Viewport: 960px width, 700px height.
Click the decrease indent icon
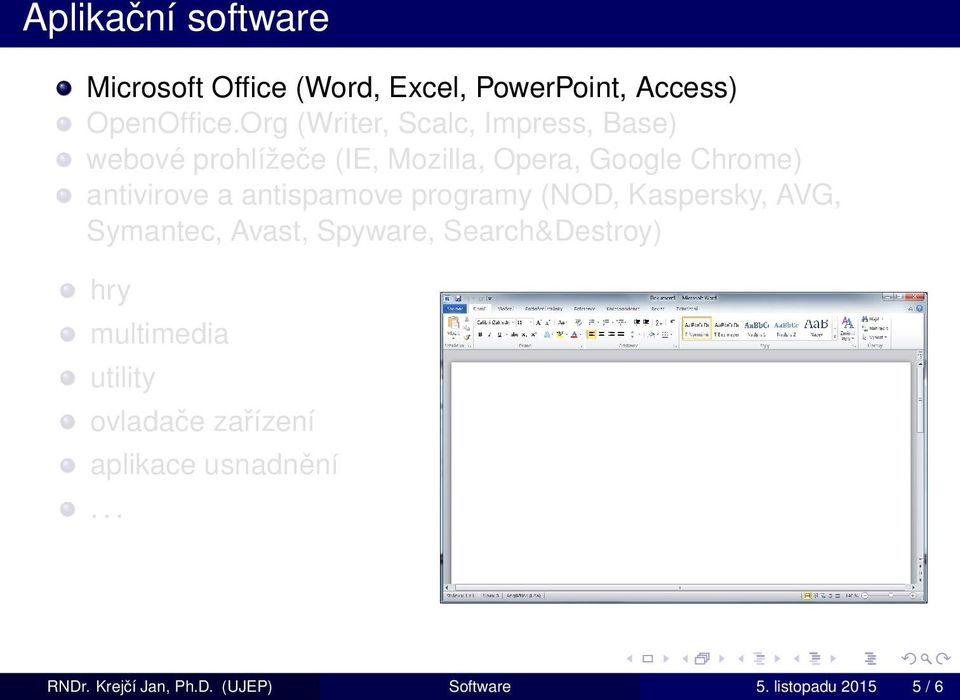coord(637,322)
